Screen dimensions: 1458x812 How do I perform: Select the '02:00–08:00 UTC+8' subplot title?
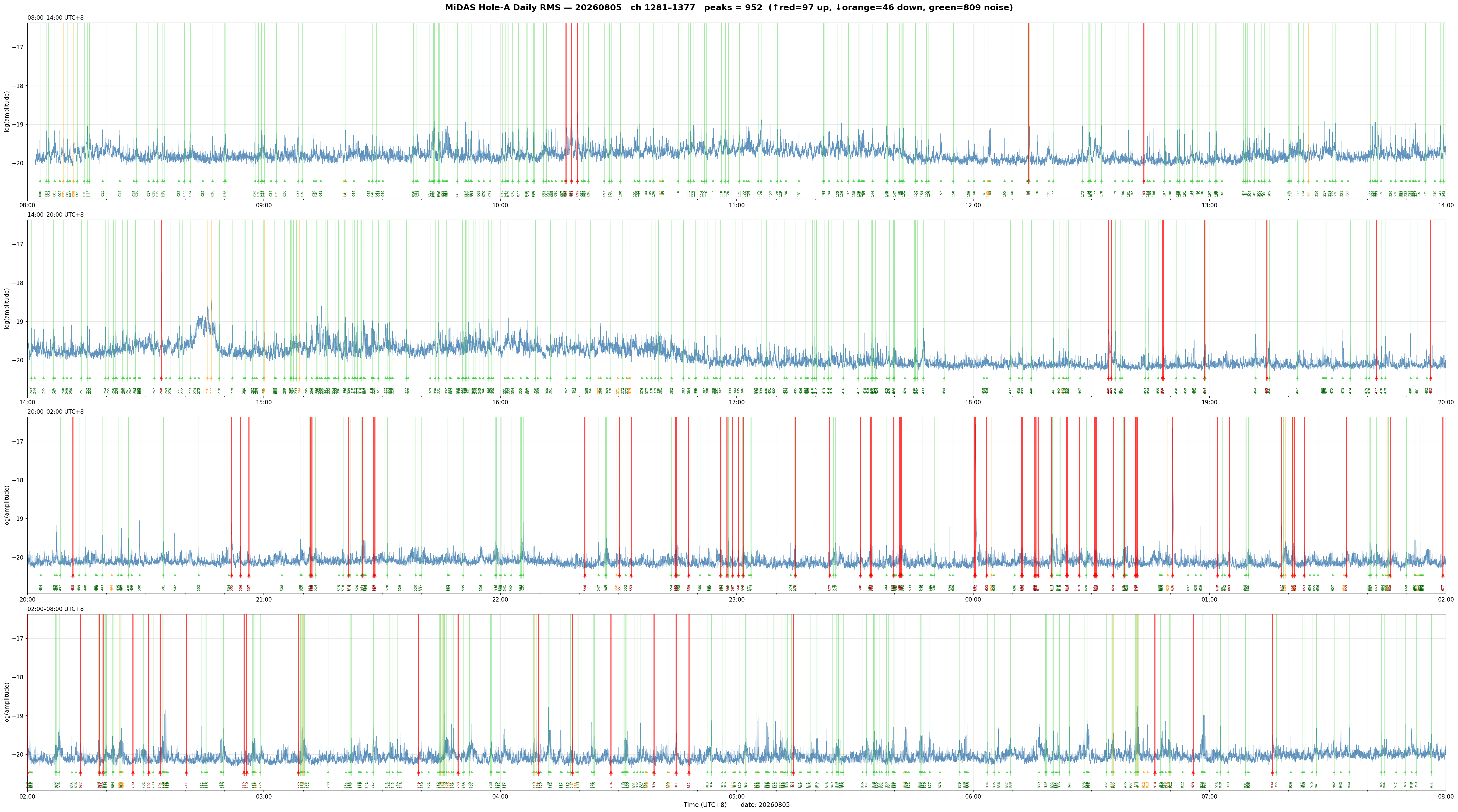(x=55, y=609)
